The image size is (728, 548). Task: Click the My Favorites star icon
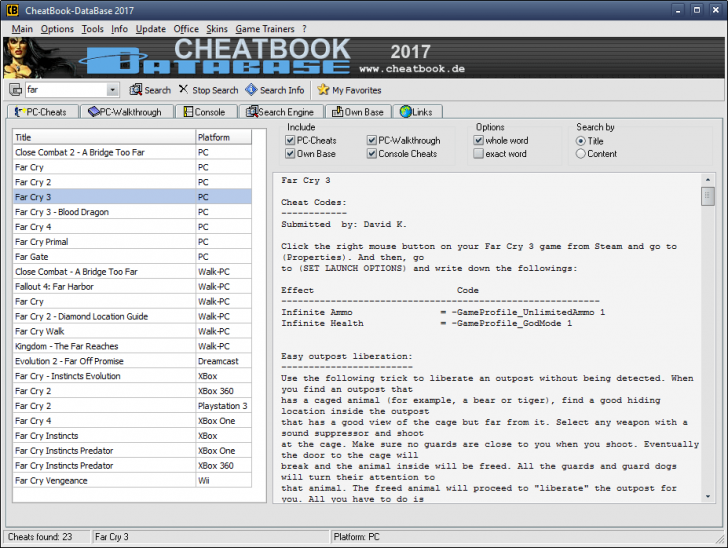[323, 90]
